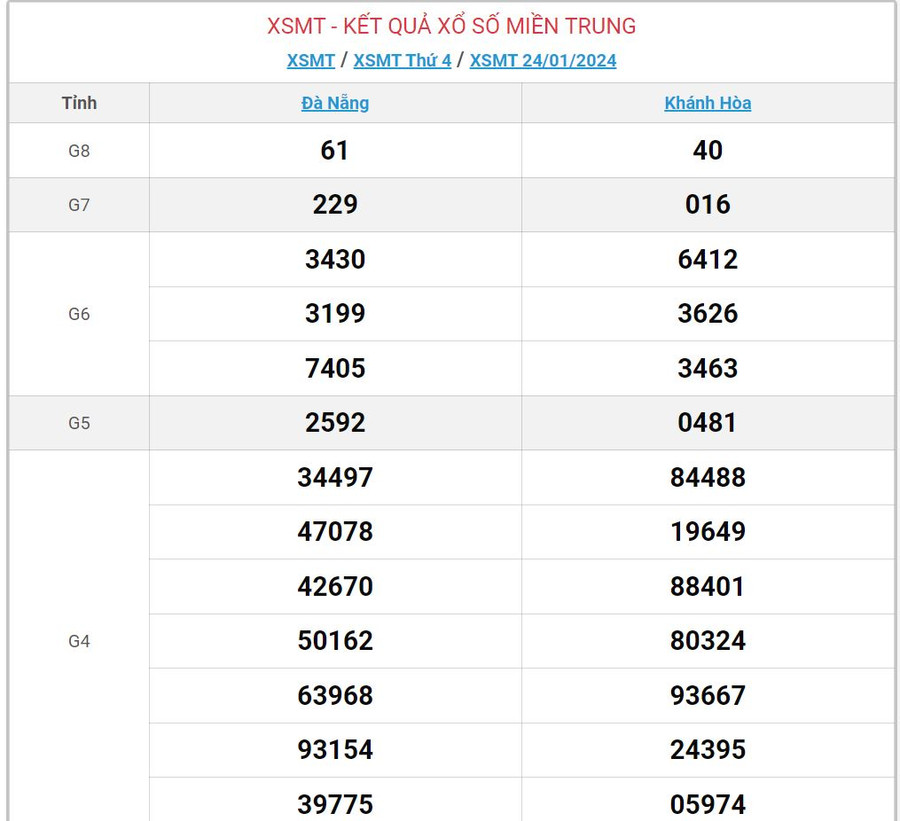Open the XSMT 24/01/2024 date link
900x821 pixels.
tap(543, 60)
